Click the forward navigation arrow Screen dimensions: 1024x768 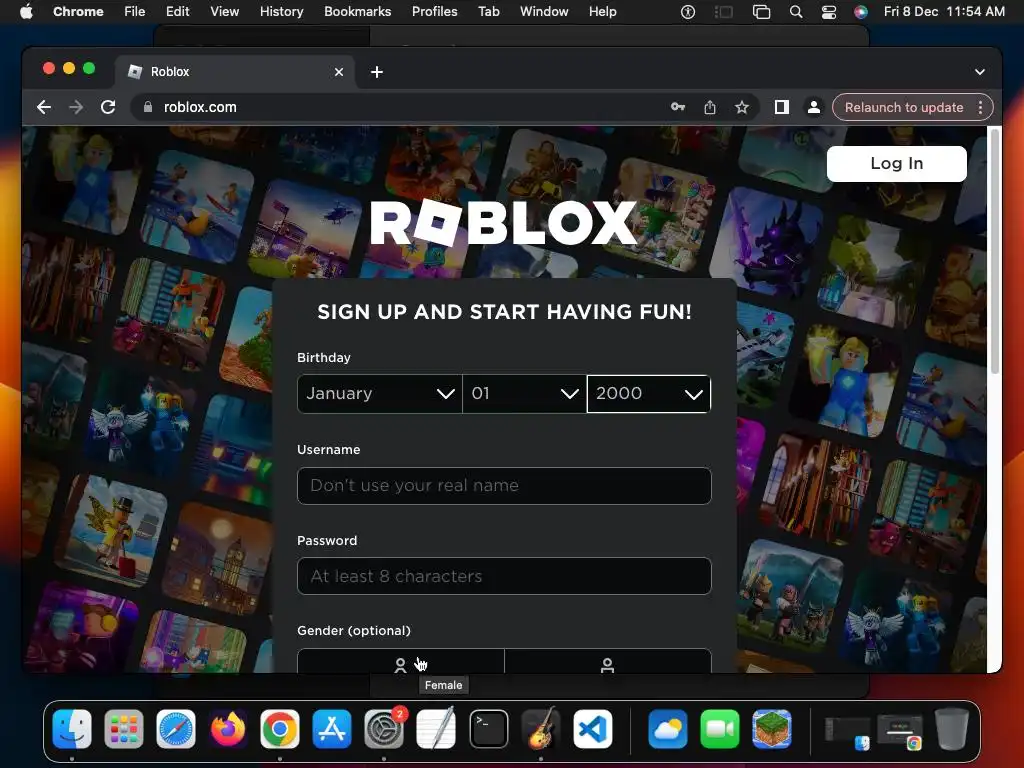(76, 107)
